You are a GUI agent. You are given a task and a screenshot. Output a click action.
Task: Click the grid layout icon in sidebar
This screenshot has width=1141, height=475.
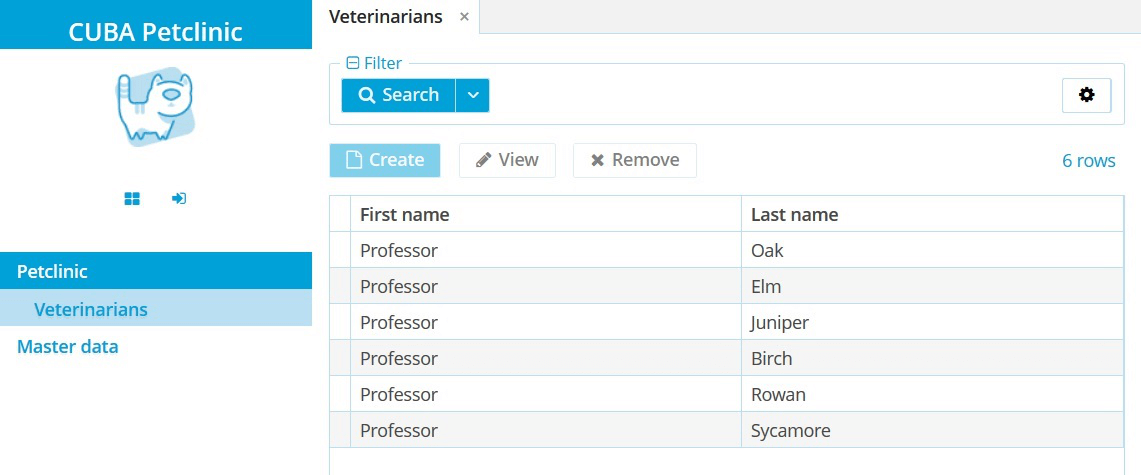(132, 199)
